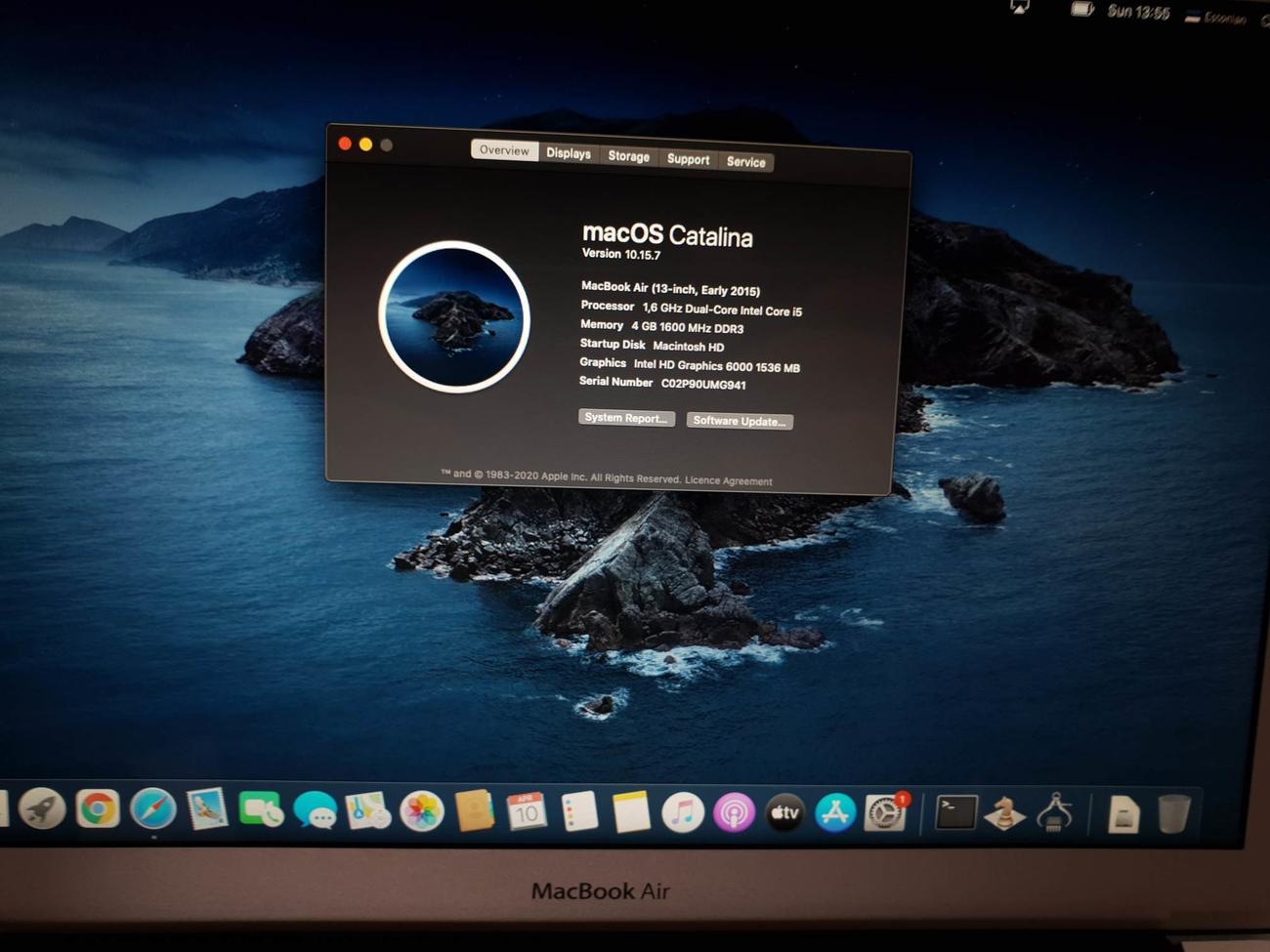Launch Reminders from the Dock

point(579,812)
